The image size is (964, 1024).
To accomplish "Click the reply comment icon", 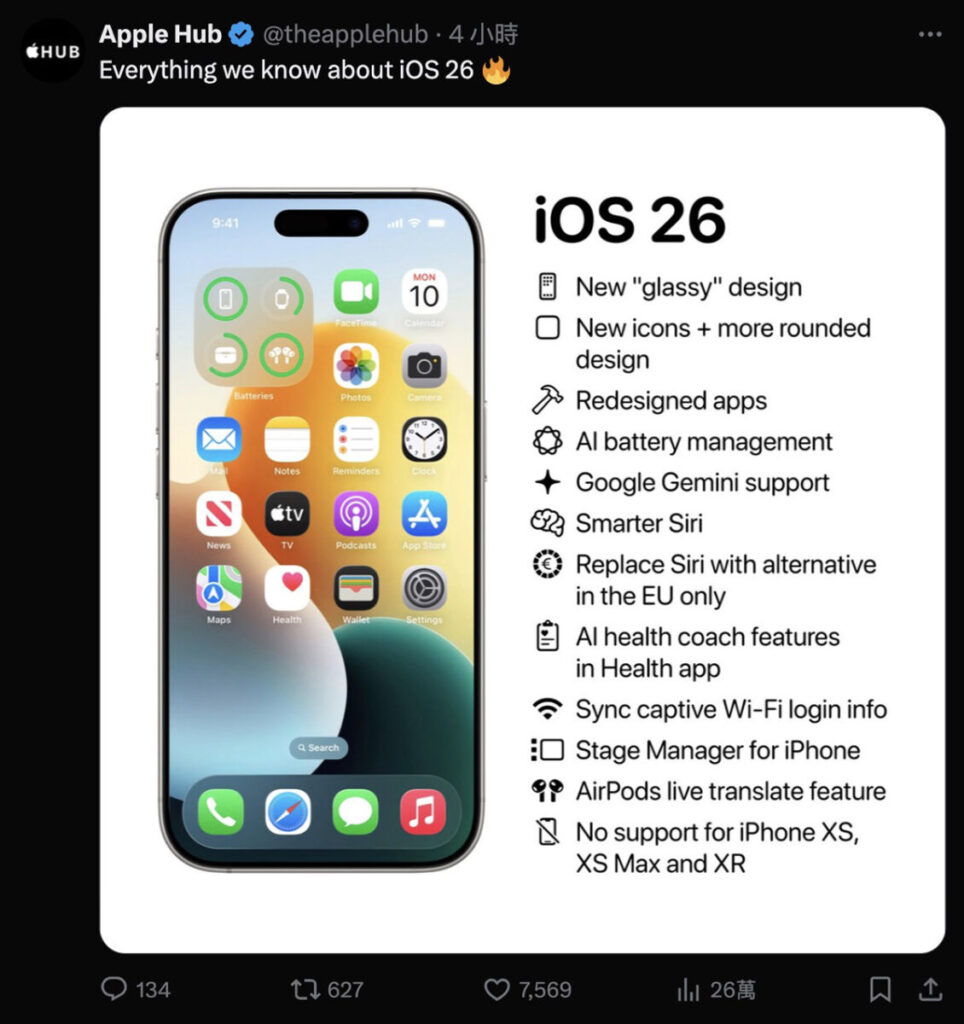I will (x=114, y=989).
